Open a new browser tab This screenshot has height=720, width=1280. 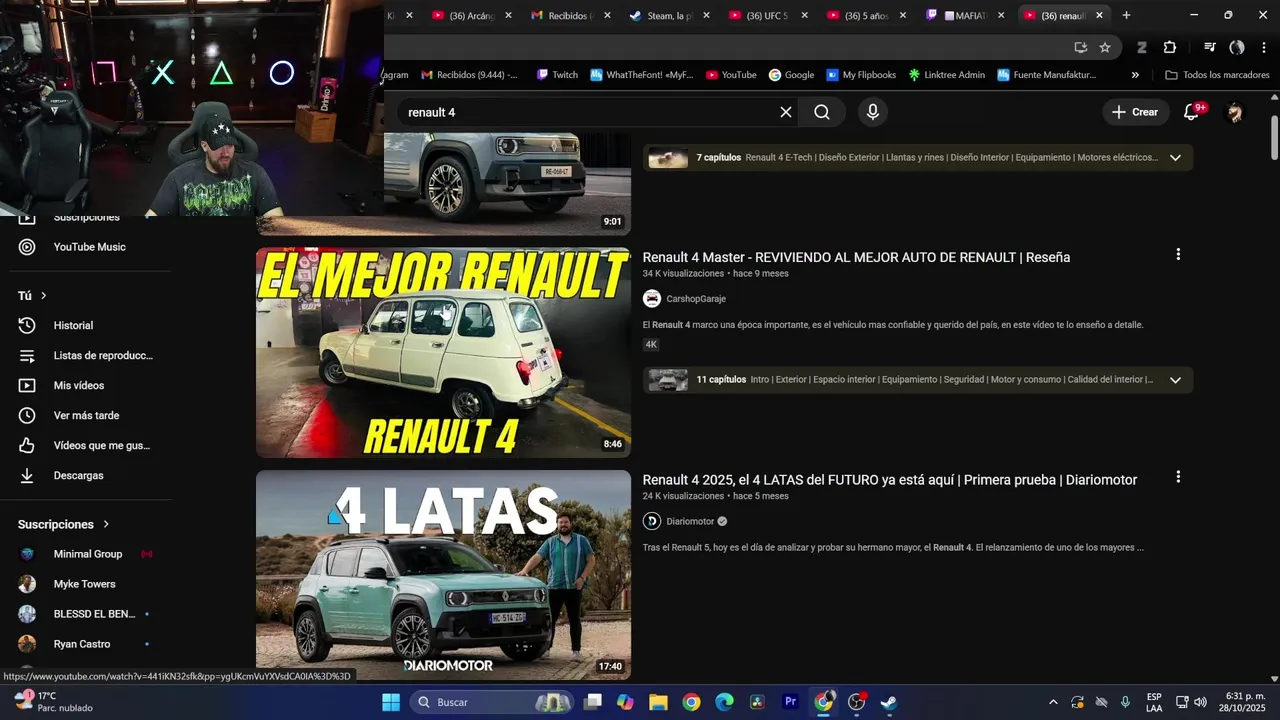tap(1126, 15)
